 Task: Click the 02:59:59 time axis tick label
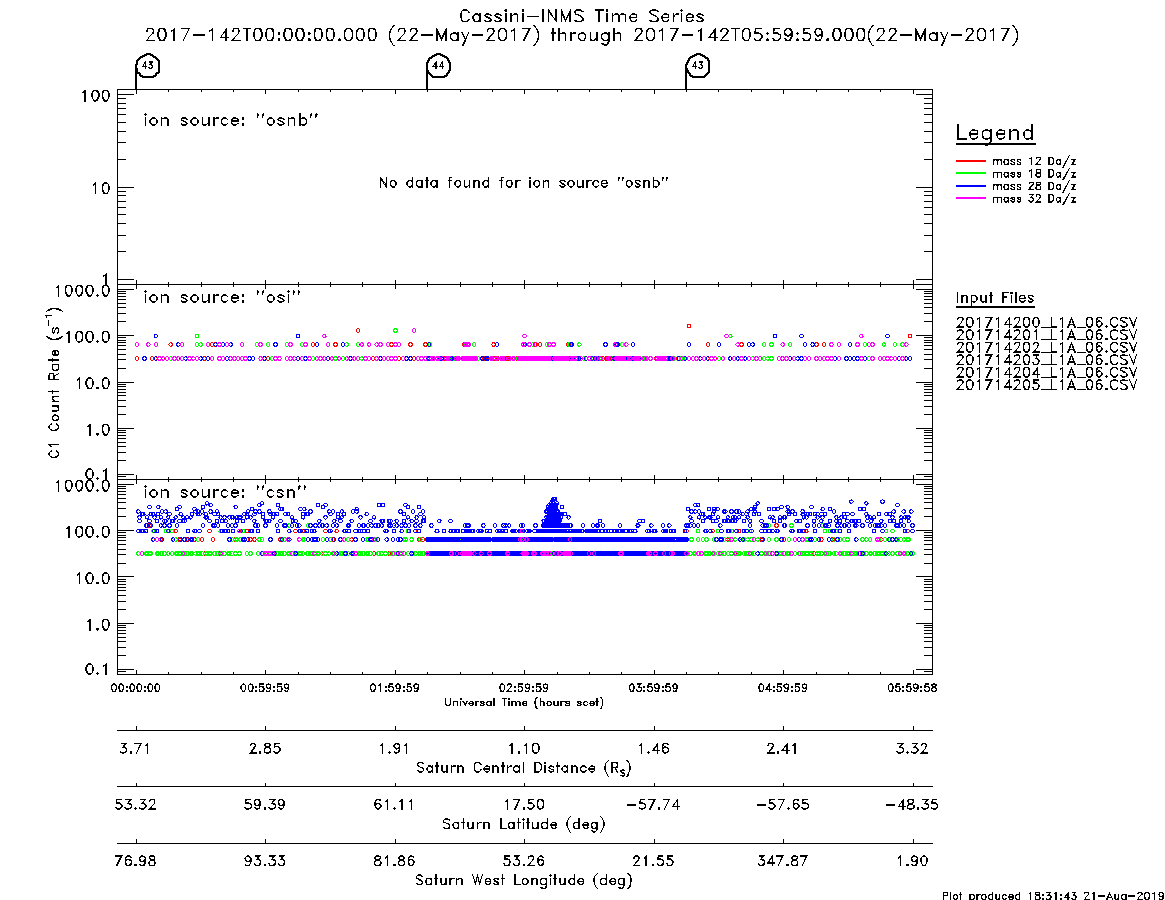click(x=524, y=688)
